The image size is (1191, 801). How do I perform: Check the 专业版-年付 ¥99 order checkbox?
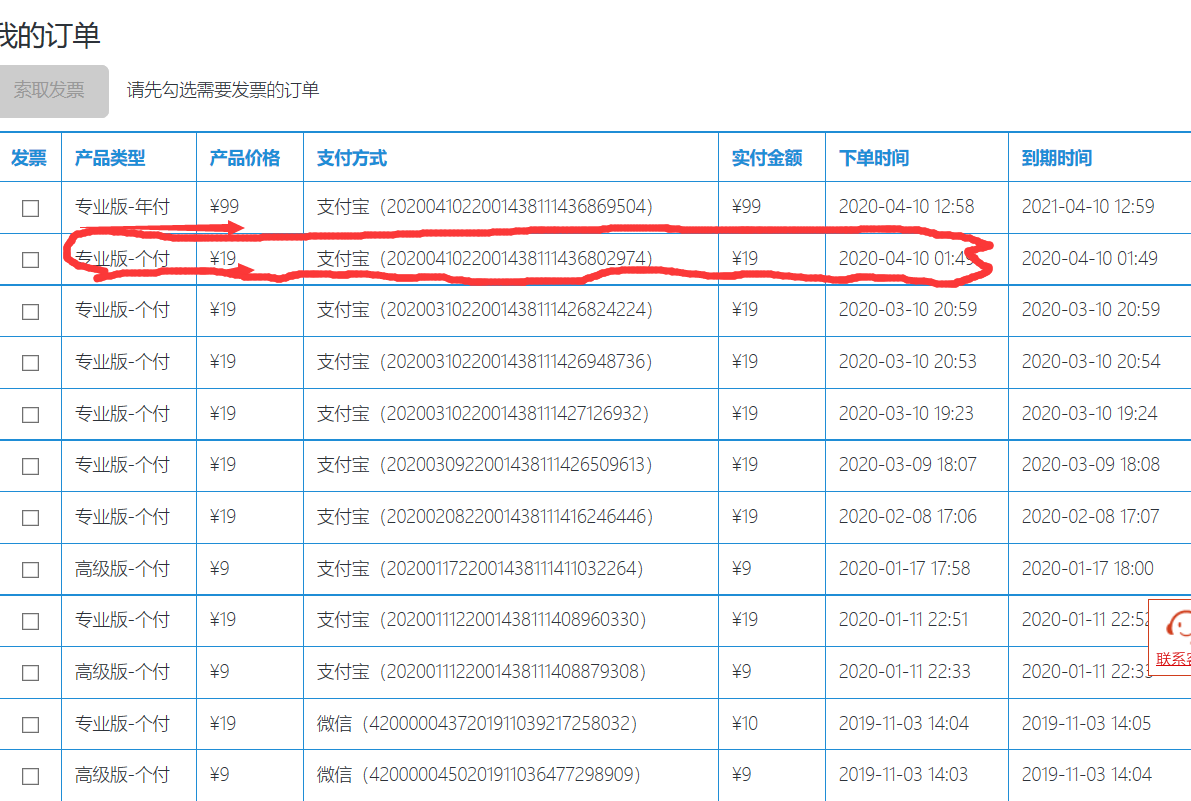click(x=31, y=208)
